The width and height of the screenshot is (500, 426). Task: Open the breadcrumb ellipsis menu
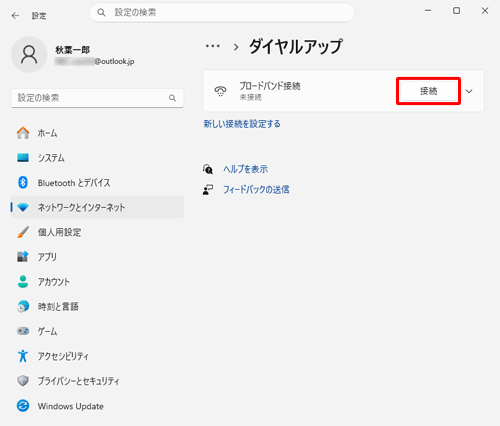213,46
